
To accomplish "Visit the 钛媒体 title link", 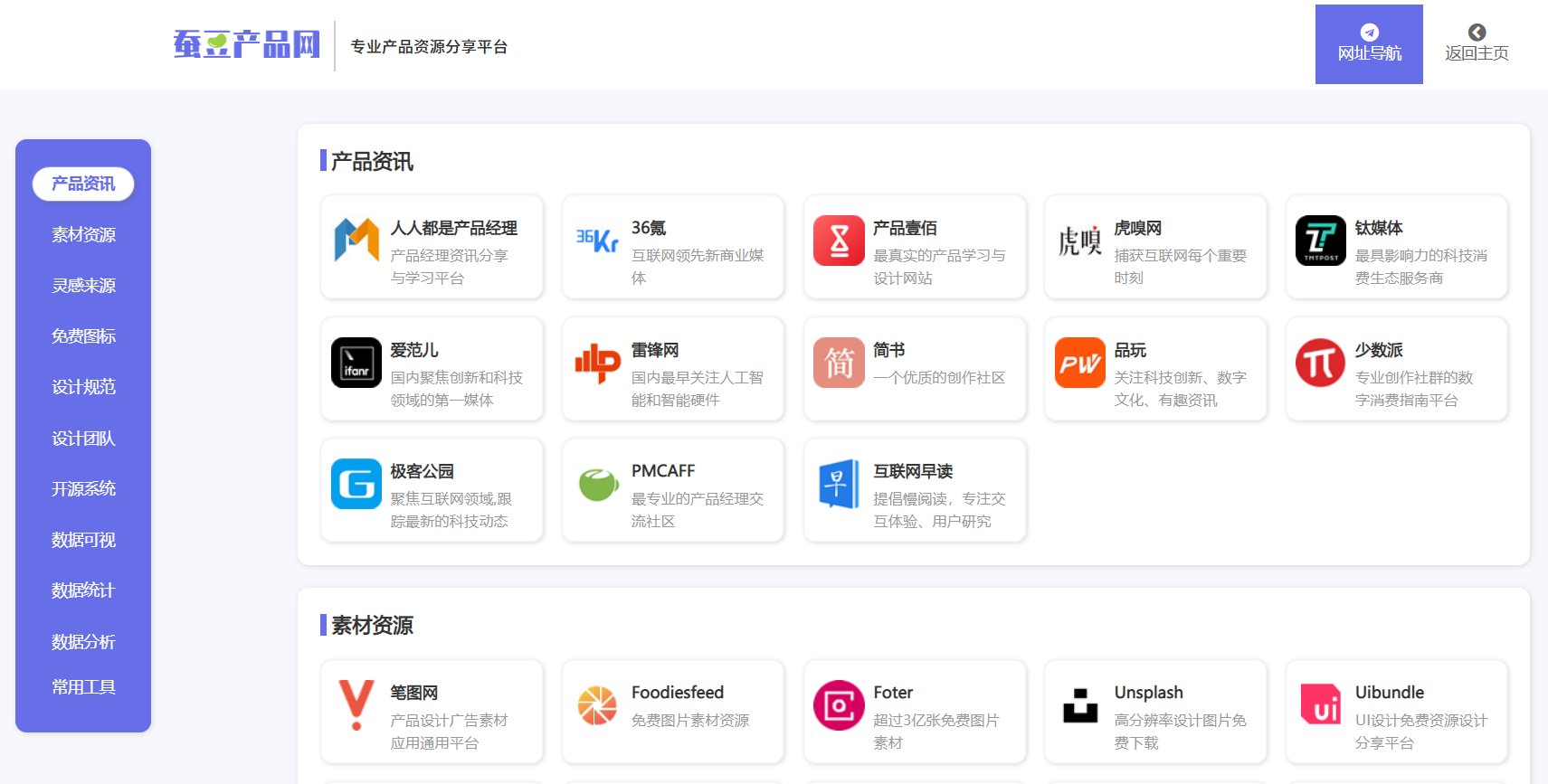I will coord(1379,228).
